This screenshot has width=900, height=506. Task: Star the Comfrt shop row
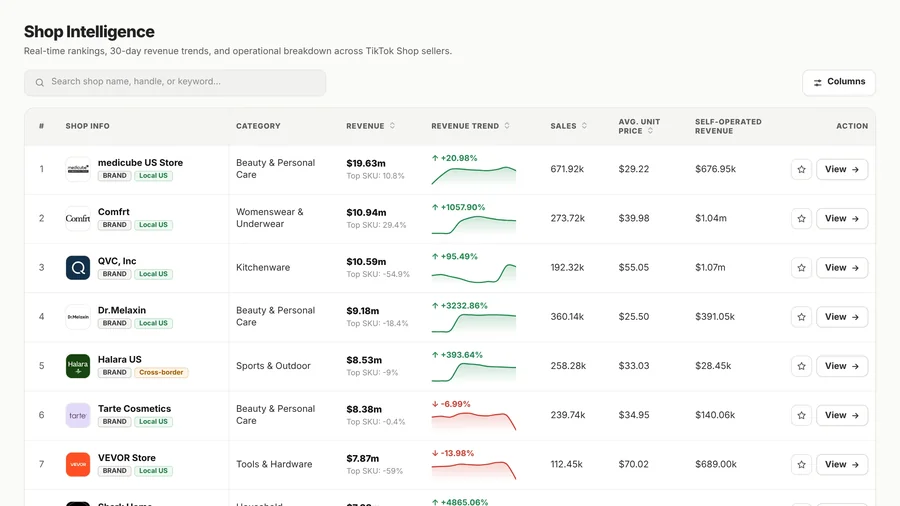click(801, 219)
